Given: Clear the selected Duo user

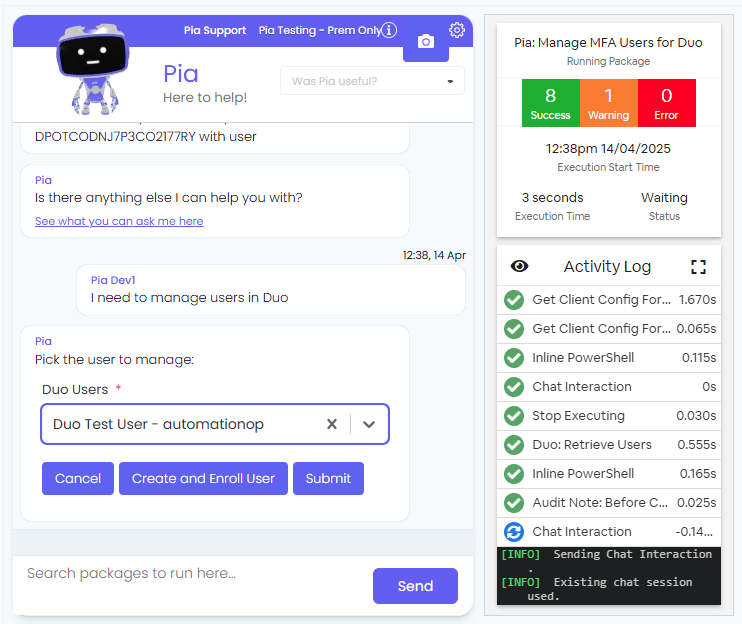Looking at the screenshot, I should tap(332, 424).
